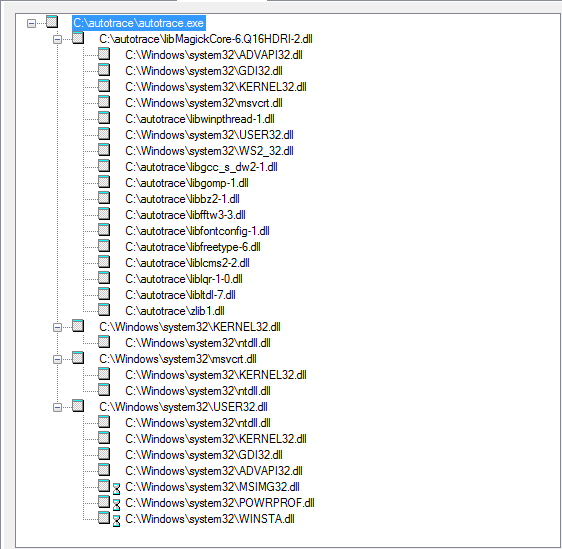
Task: Click the libgomp-1.dll module icon
Action: pos(104,181)
